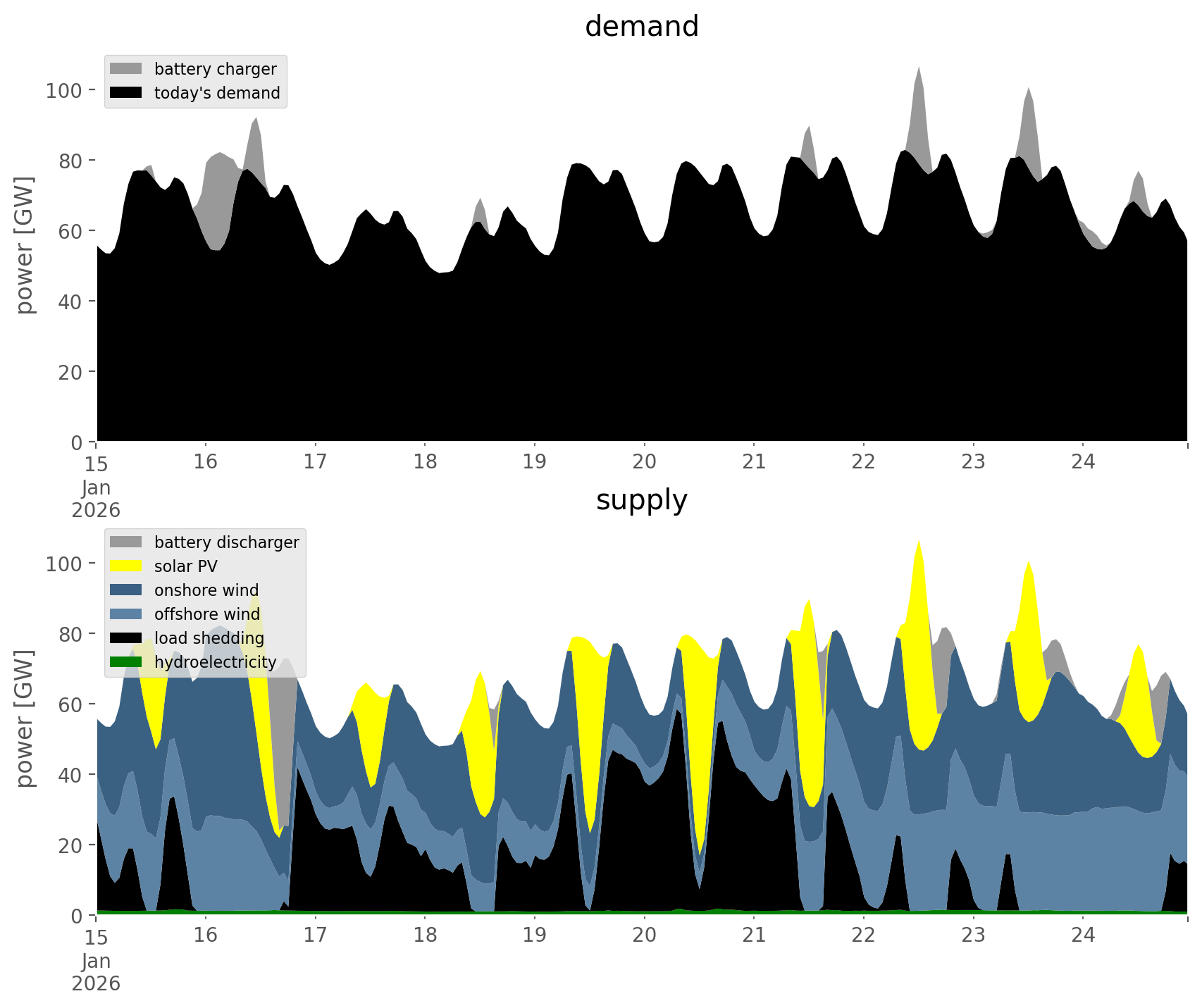Screen dimensions: 1202x1008
Task: Click the gray battery discharger legend swatch
Action: coord(125,542)
